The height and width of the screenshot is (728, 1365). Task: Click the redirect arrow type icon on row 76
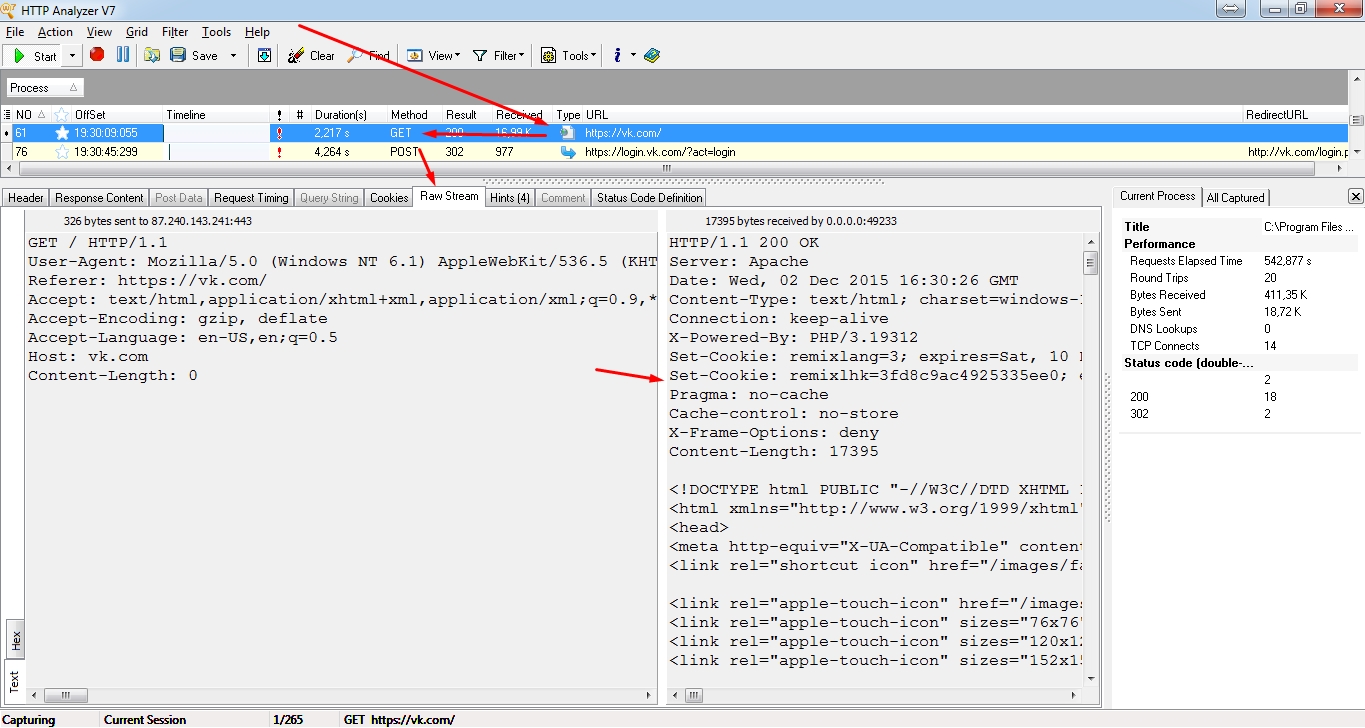(568, 152)
